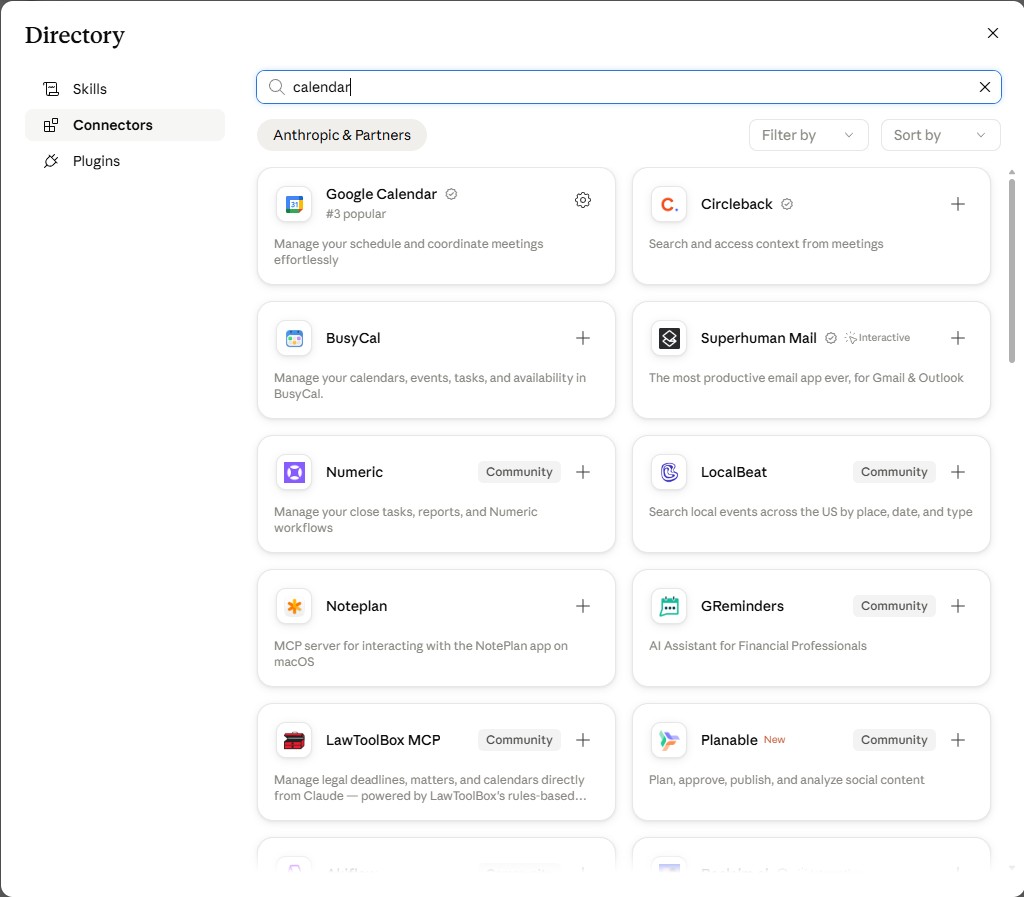The width and height of the screenshot is (1024, 897).
Task: Click the LawToolBox toolbox icon
Action: pos(294,740)
